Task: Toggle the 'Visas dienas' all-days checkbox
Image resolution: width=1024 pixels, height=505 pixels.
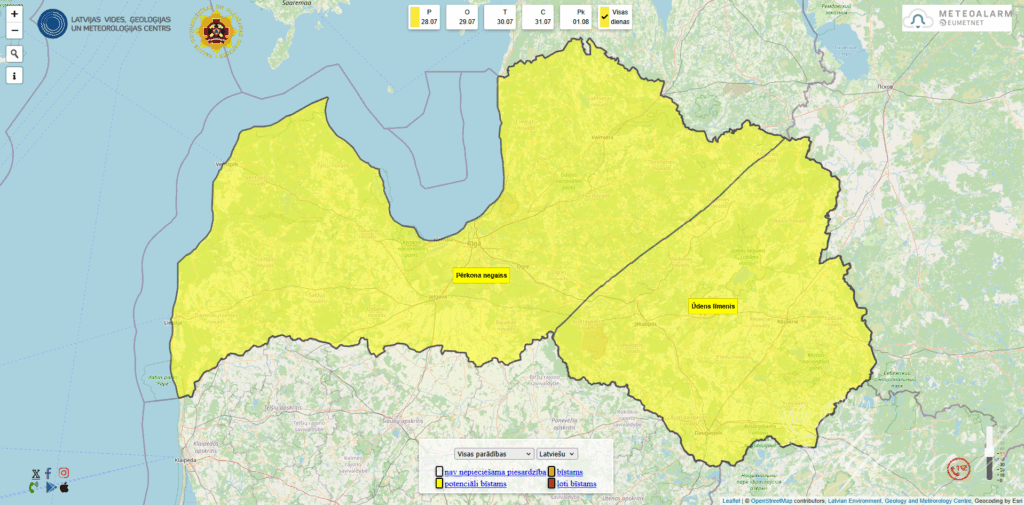Action: tap(604, 16)
